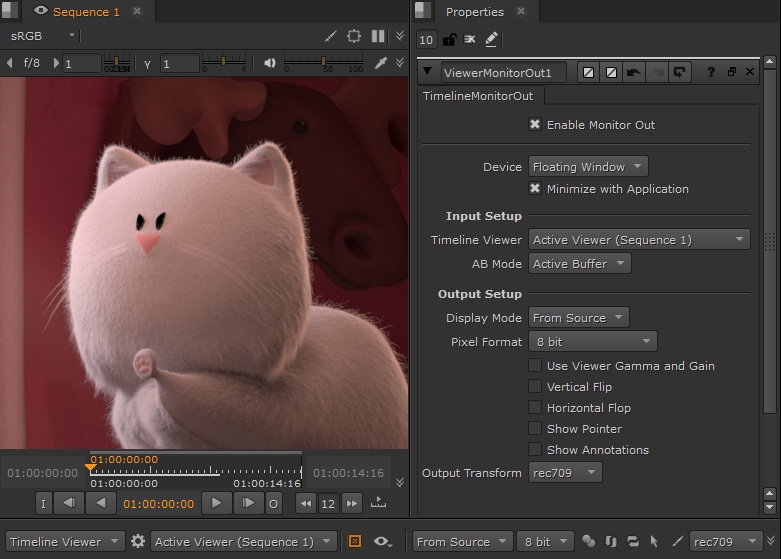Enable the Vertical Flip checkbox
This screenshot has width=781, height=559.
[x=535, y=387]
